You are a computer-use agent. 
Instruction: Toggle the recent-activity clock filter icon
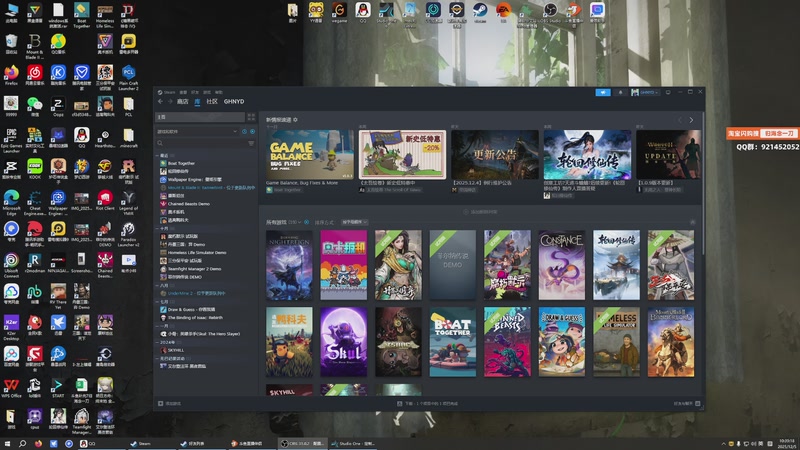[244, 132]
